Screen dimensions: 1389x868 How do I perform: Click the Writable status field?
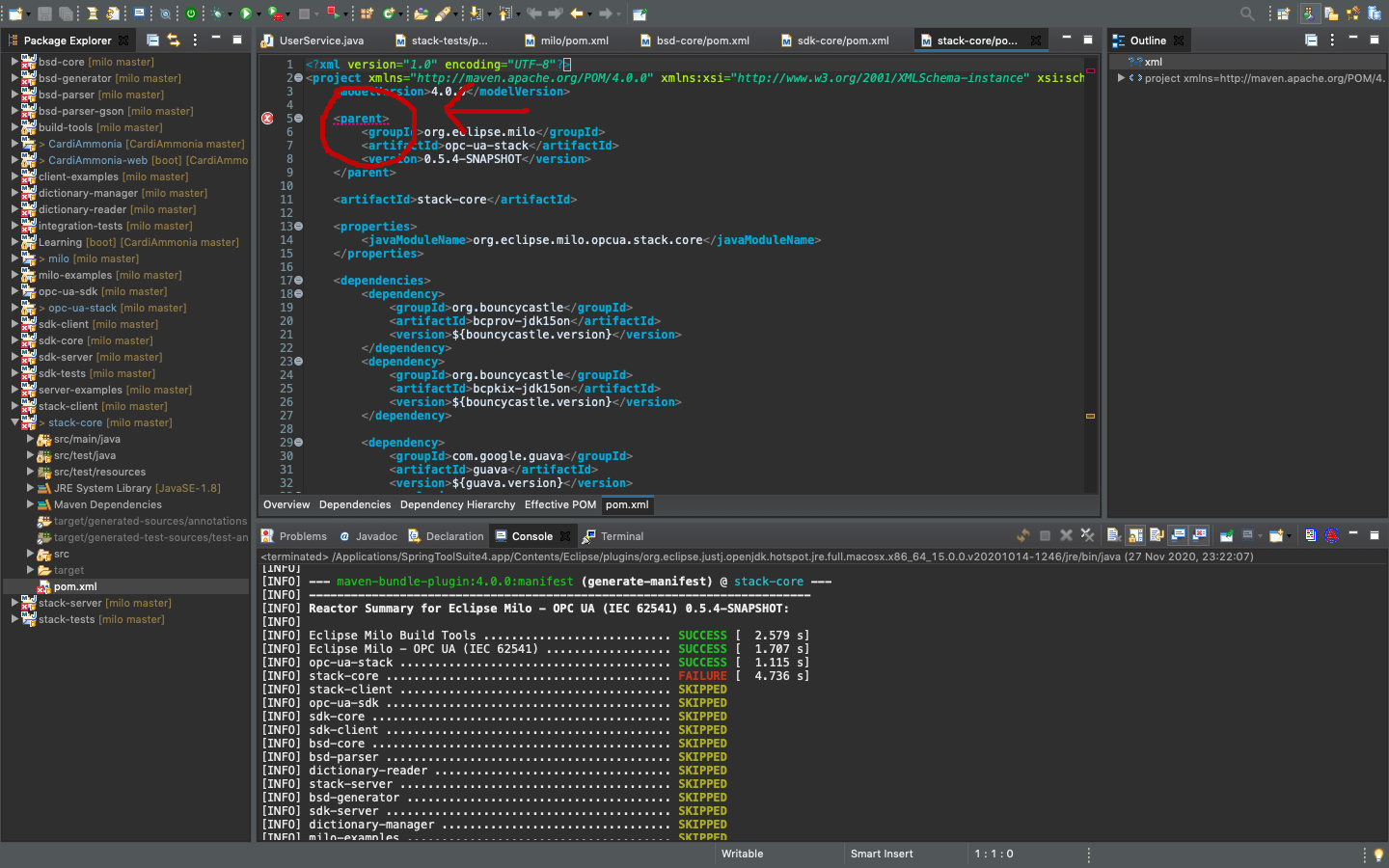click(743, 854)
